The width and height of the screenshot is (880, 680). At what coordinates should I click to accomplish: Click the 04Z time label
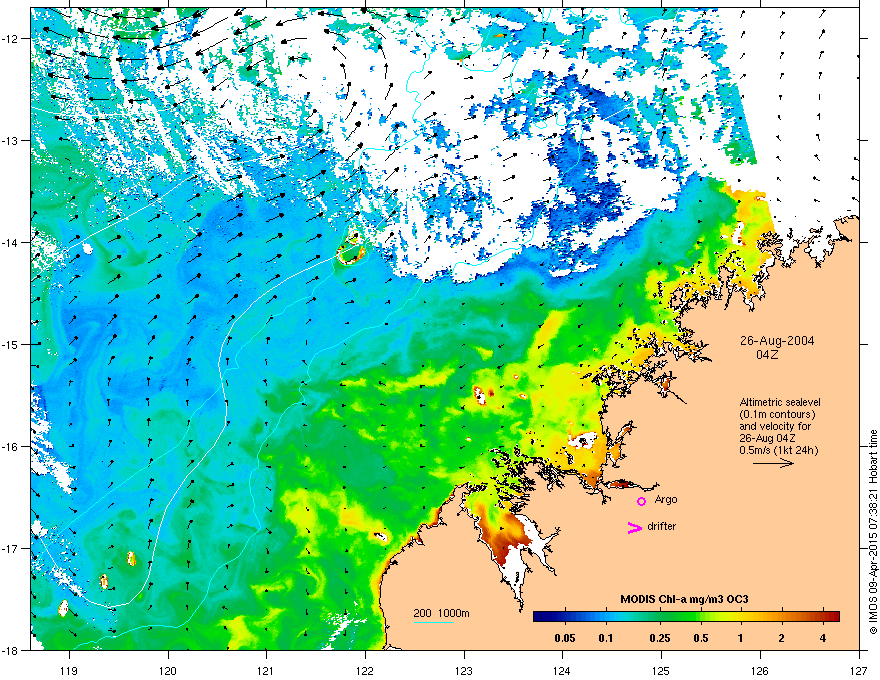click(x=767, y=355)
